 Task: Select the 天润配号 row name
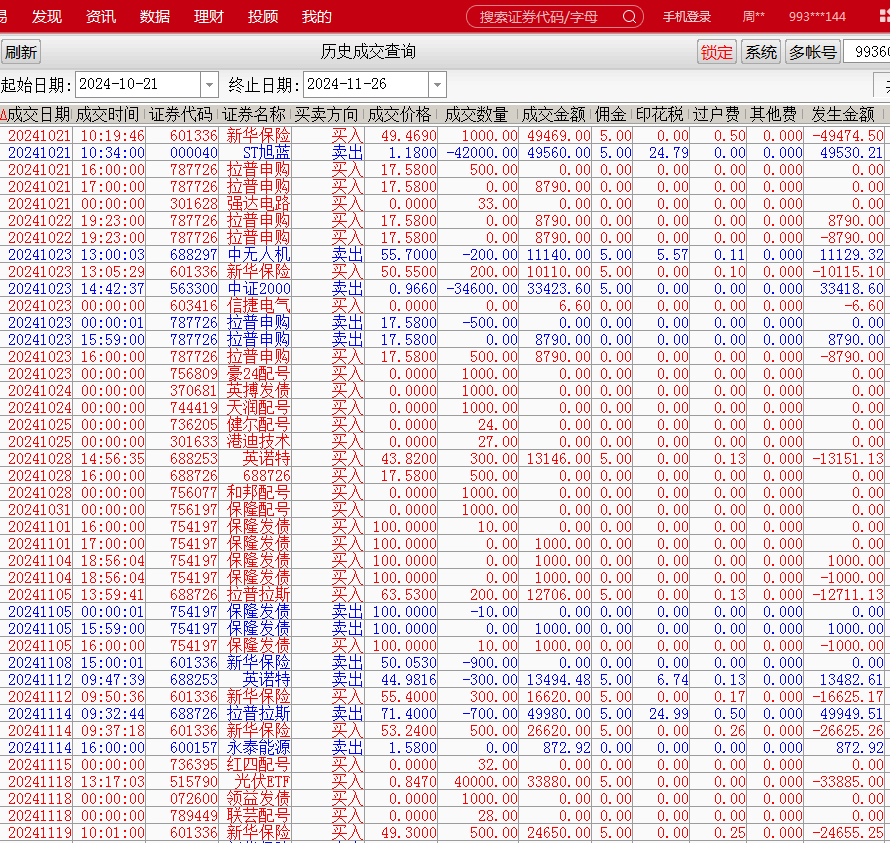click(x=258, y=408)
